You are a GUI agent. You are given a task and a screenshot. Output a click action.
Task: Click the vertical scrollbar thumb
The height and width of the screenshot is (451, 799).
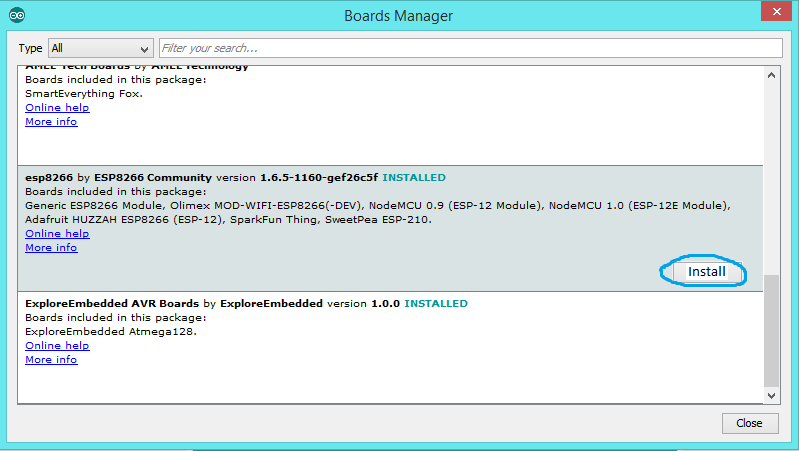click(771, 330)
